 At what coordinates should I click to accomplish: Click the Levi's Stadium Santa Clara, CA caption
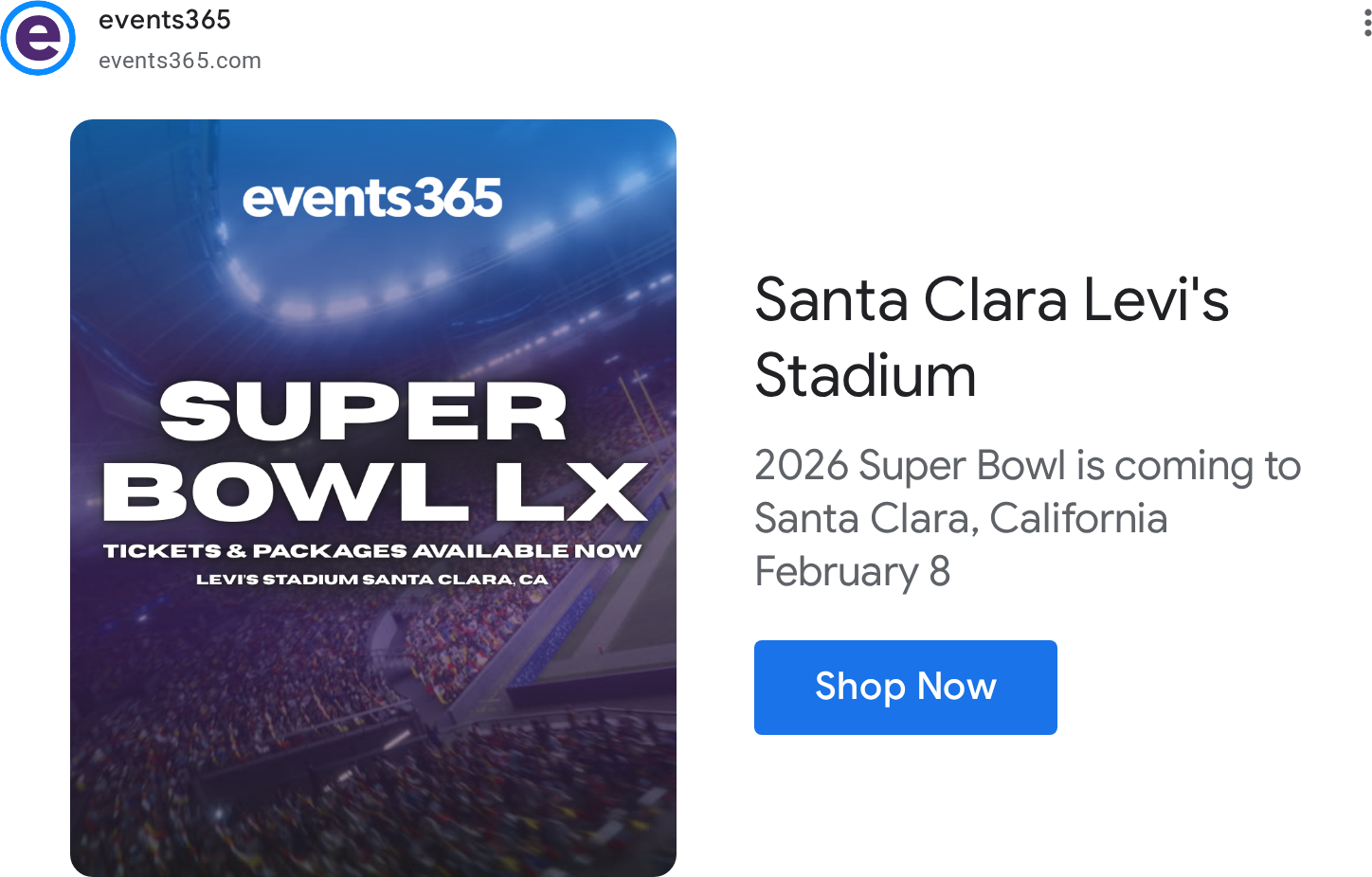[372, 579]
